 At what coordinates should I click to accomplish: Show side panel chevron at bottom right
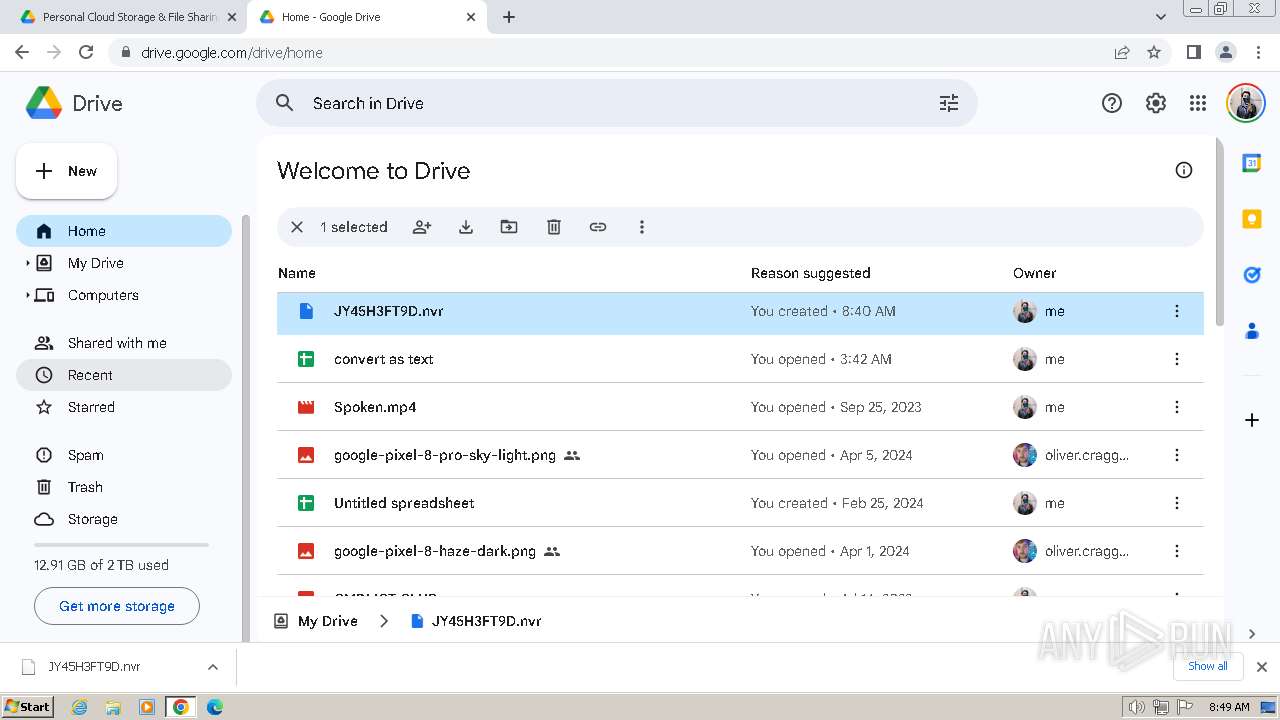[x=1252, y=634]
